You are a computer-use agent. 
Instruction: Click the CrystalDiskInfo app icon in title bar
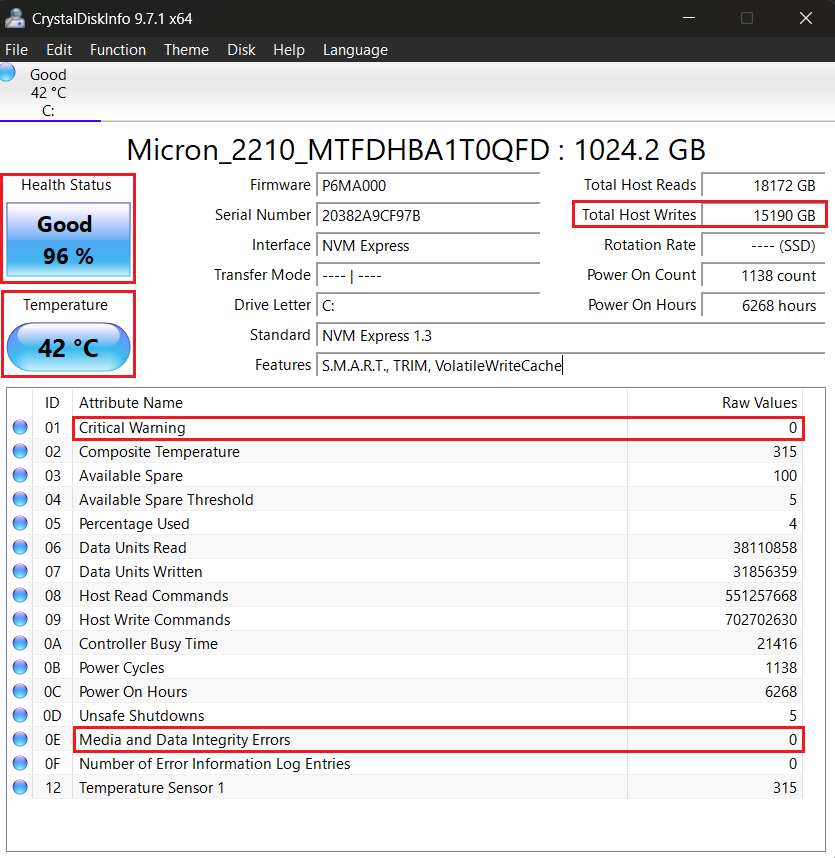[x=15, y=17]
